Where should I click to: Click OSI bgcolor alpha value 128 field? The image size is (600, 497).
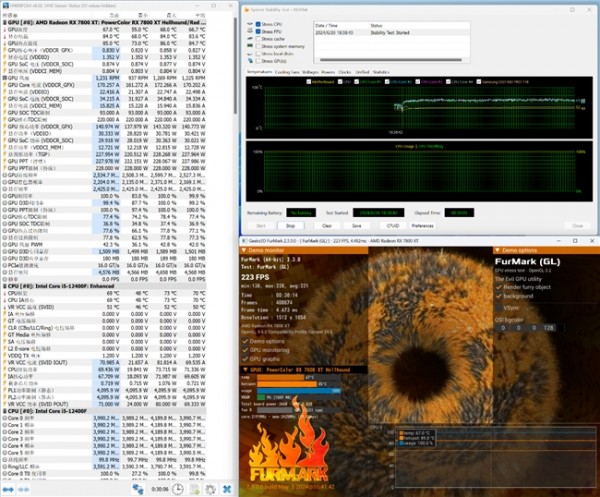(549, 328)
